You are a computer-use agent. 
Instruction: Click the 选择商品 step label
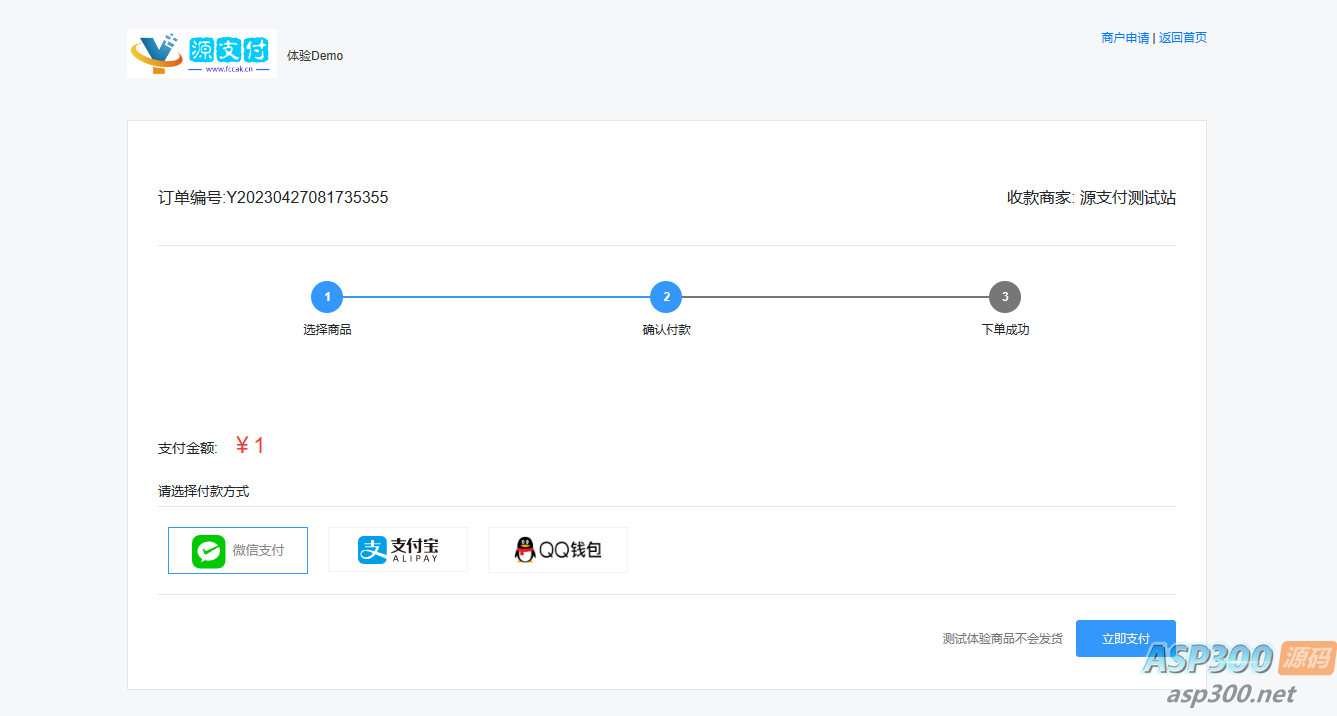click(x=327, y=330)
